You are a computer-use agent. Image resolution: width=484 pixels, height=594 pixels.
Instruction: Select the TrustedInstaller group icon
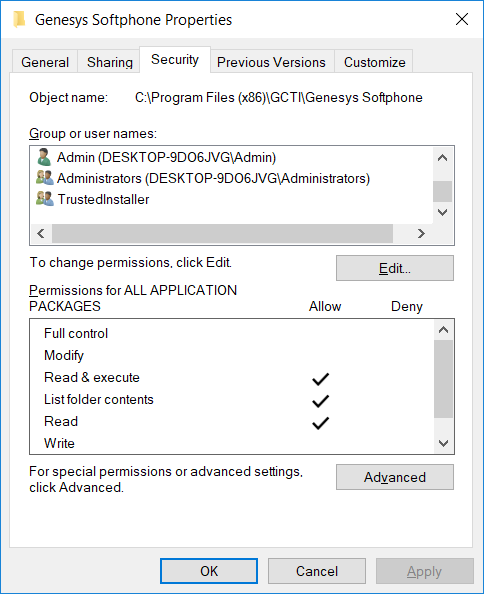(44, 199)
